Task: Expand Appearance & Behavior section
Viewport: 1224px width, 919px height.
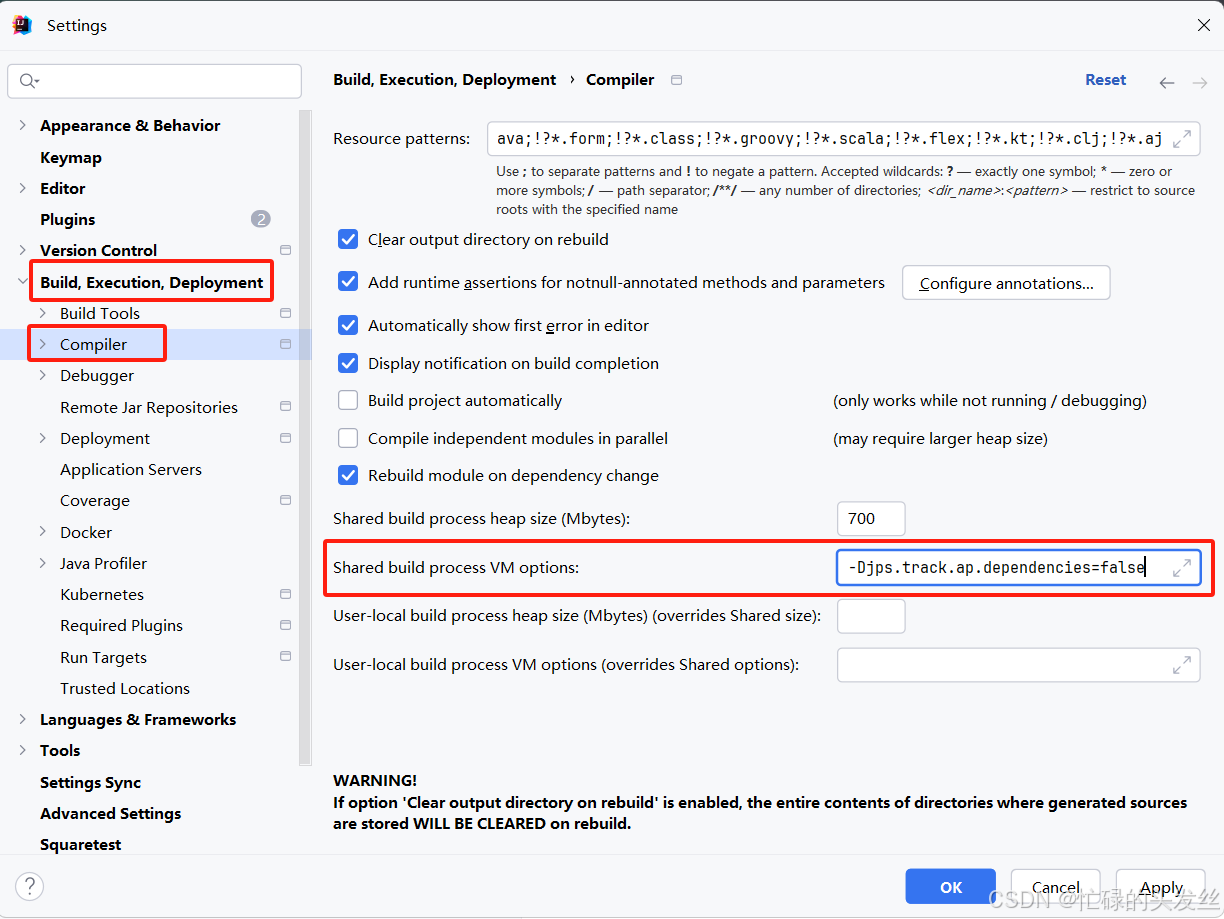Action: (23, 125)
